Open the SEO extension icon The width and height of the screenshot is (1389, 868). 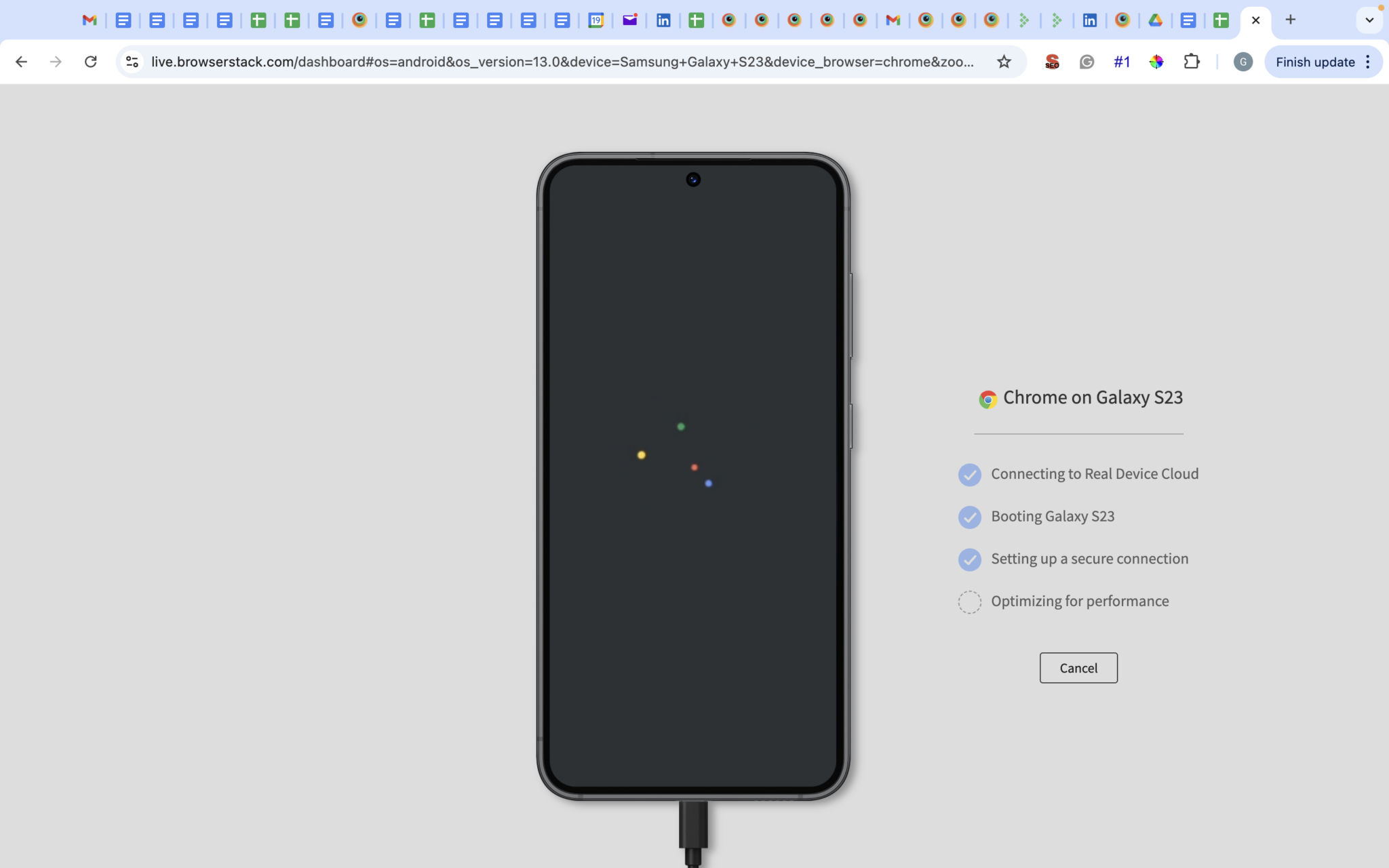pyautogui.click(x=1052, y=62)
